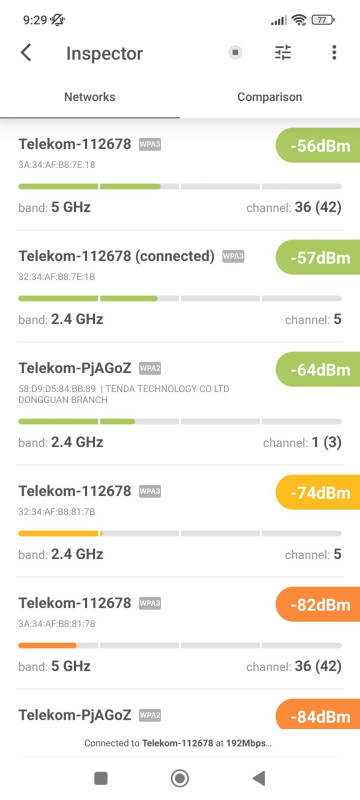
Task: Click WPA3 tag on first Telekom-112678
Action: click(x=150, y=144)
